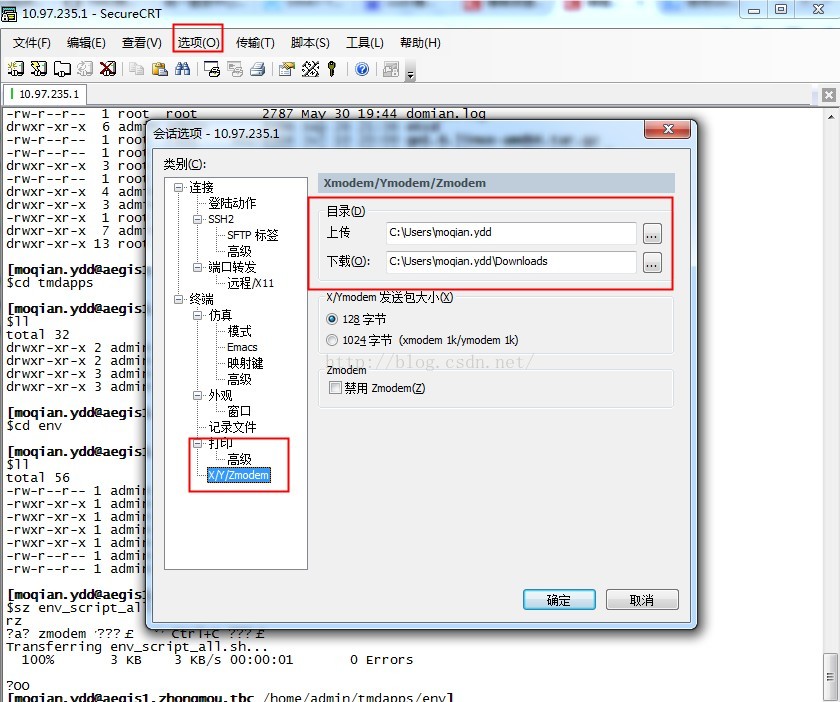Click the 确定 button
Image resolution: width=840 pixels, height=702 pixels.
click(559, 600)
